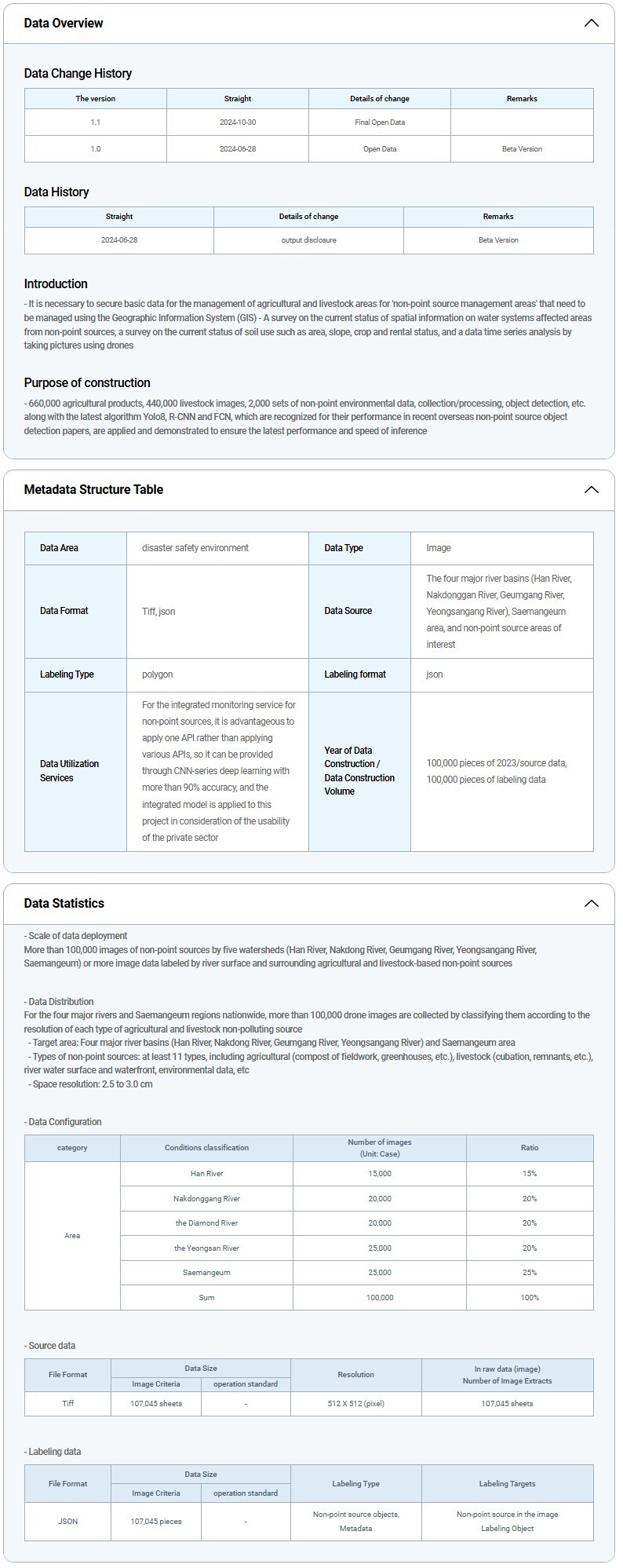The width and height of the screenshot is (623, 1568).
Task: Click the Introduction heading
Action: 56,283
